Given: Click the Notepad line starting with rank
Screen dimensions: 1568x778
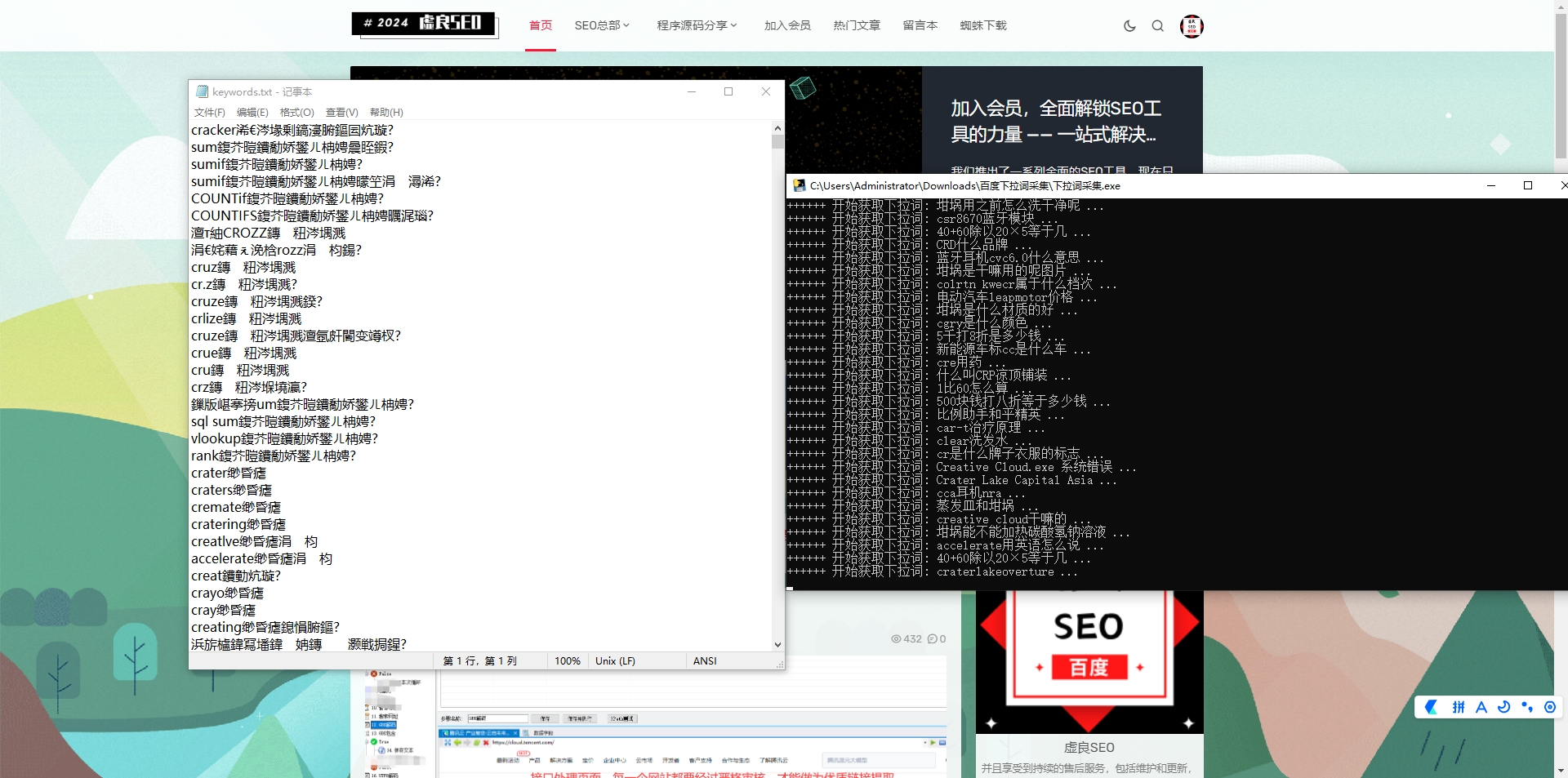Looking at the screenshot, I should [x=274, y=456].
